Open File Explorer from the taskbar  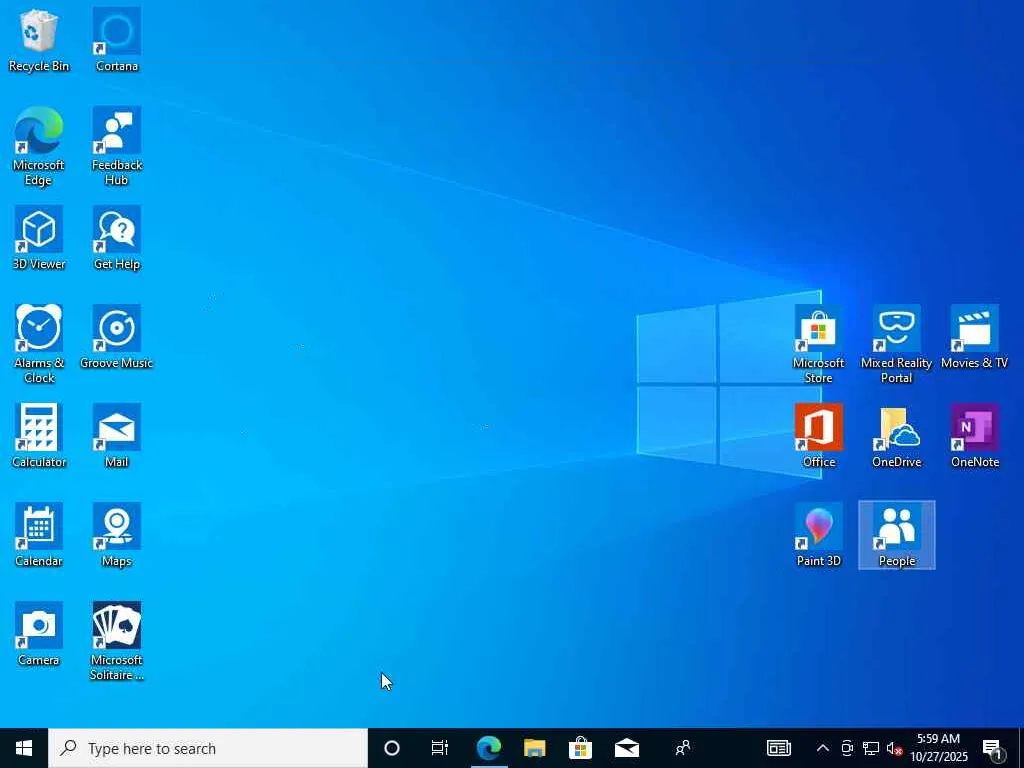coord(534,748)
